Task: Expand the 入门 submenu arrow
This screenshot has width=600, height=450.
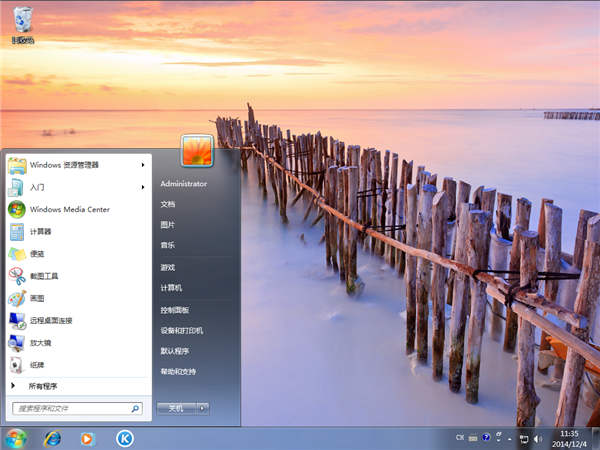Action: 143,187
